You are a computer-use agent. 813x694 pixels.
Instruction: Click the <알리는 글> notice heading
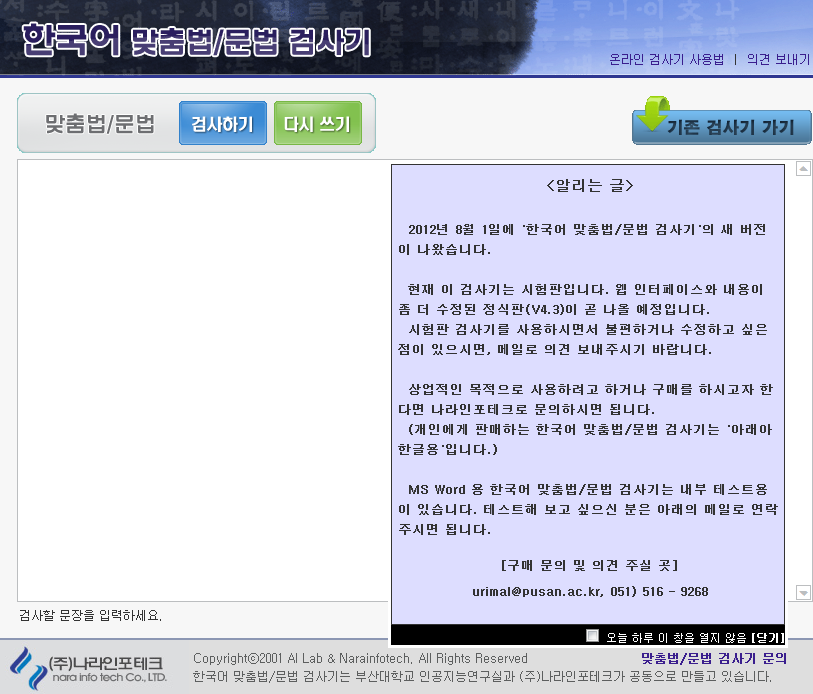click(589, 186)
